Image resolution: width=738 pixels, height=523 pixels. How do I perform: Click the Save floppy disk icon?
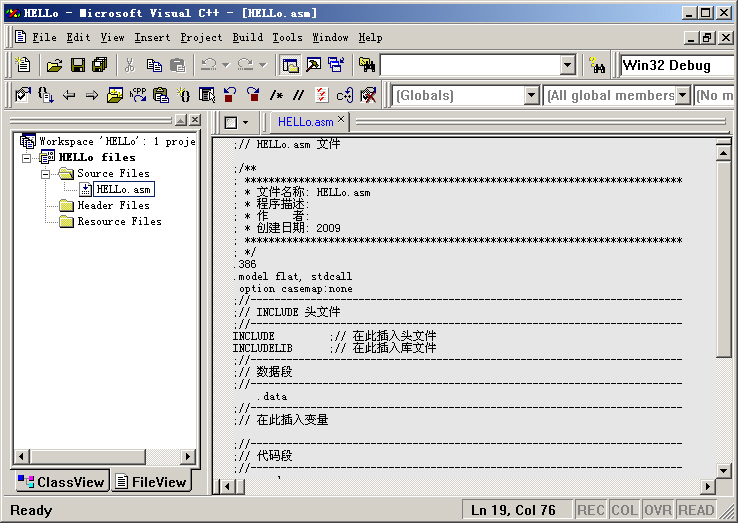point(78,65)
